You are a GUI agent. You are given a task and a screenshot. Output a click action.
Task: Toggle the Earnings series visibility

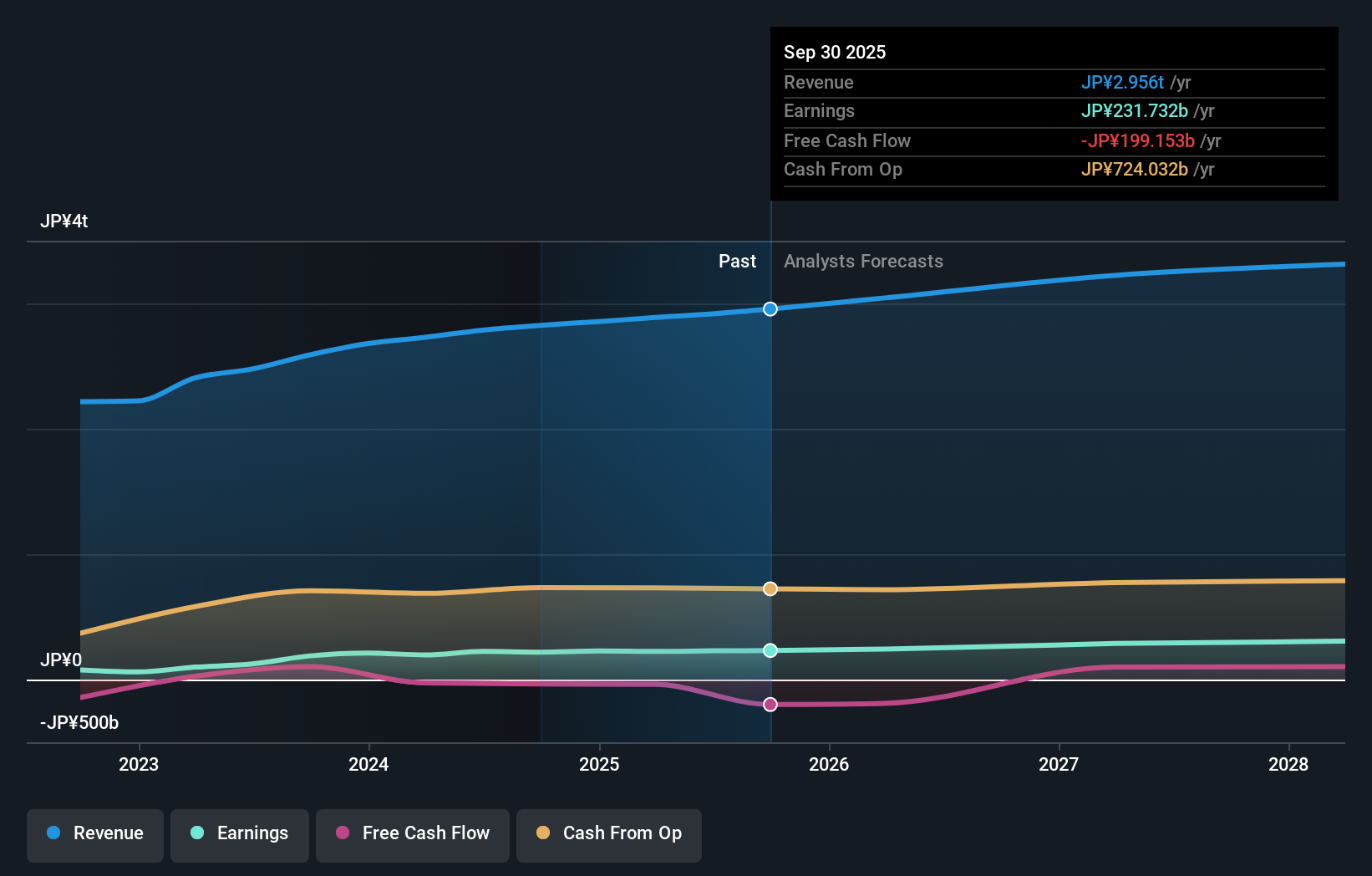(239, 835)
